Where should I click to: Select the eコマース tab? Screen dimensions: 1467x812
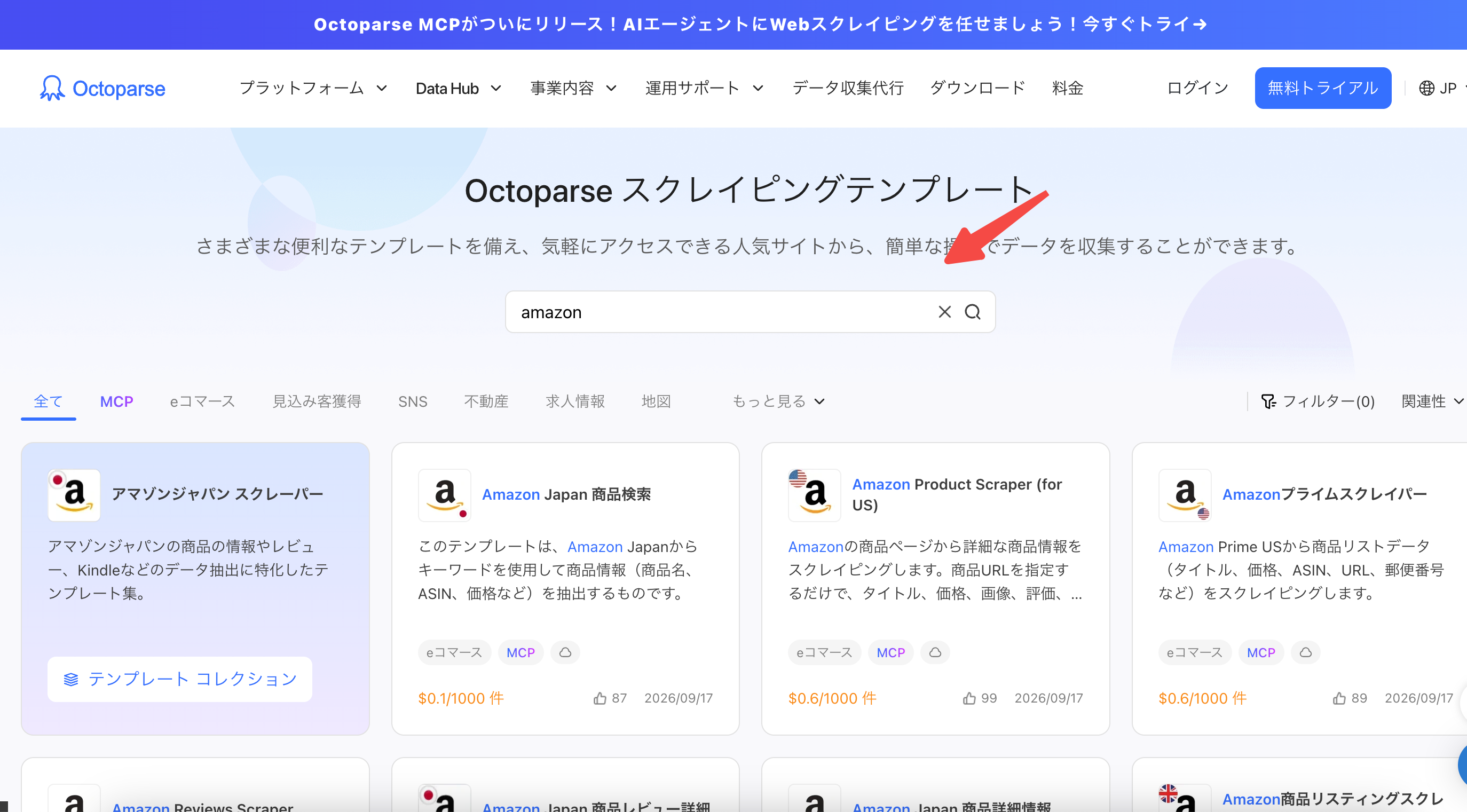(203, 401)
